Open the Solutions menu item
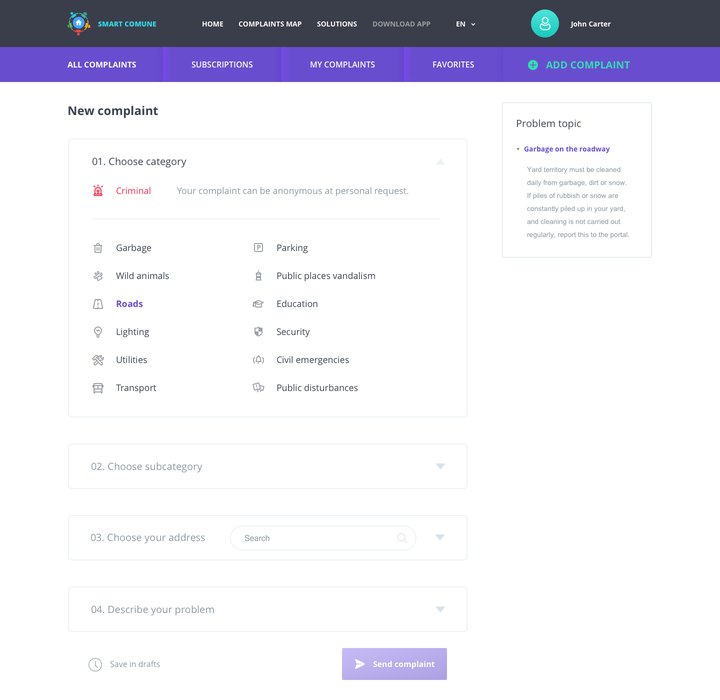This screenshot has height=700, width=720. click(337, 24)
